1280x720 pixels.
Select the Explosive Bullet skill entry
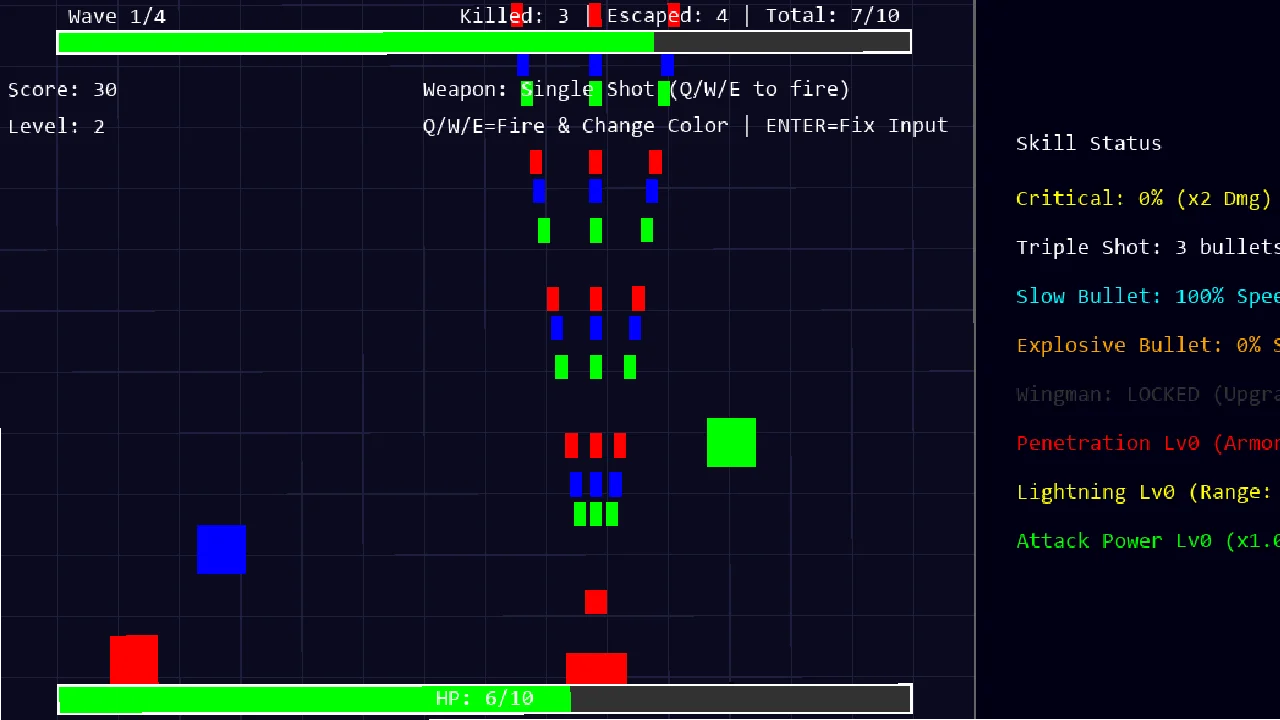pos(1147,345)
